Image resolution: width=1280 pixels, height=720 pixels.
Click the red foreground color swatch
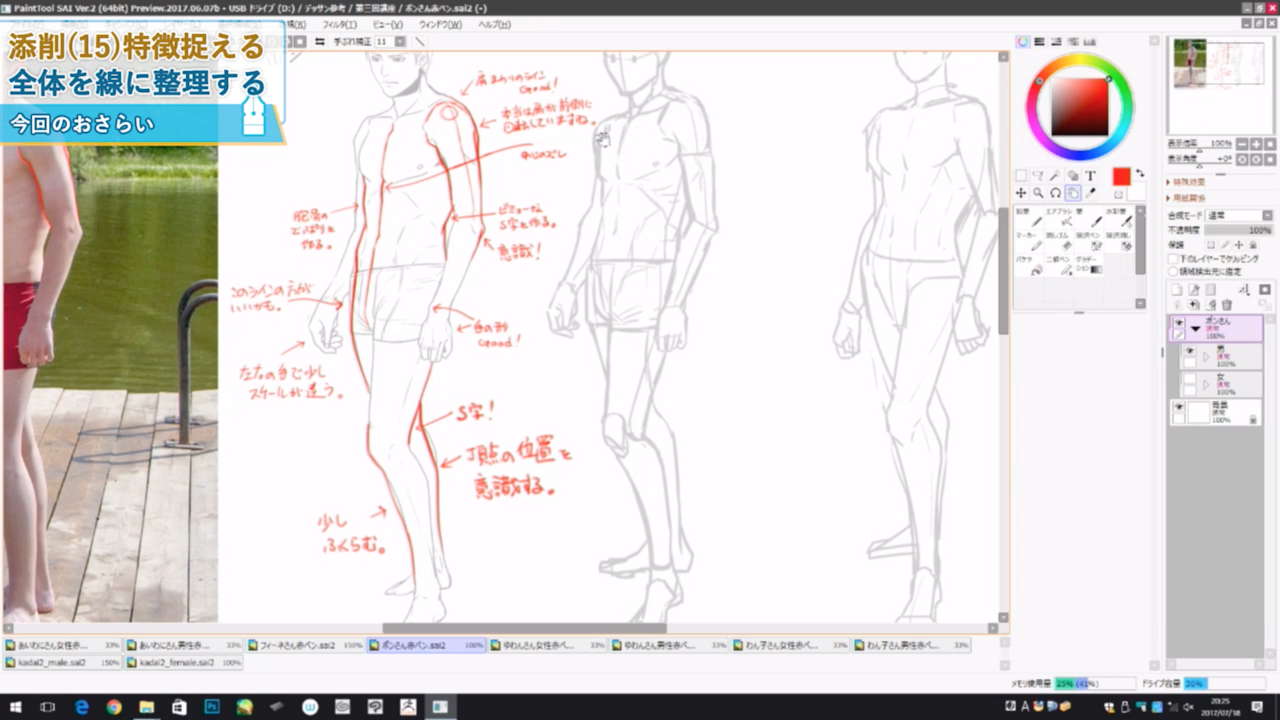[x=1122, y=177]
